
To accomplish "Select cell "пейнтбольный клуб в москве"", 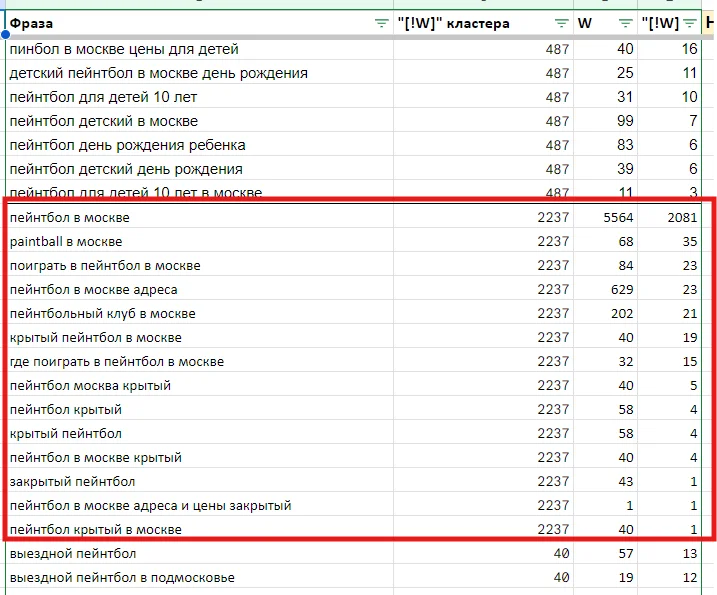I will click(x=102, y=314).
